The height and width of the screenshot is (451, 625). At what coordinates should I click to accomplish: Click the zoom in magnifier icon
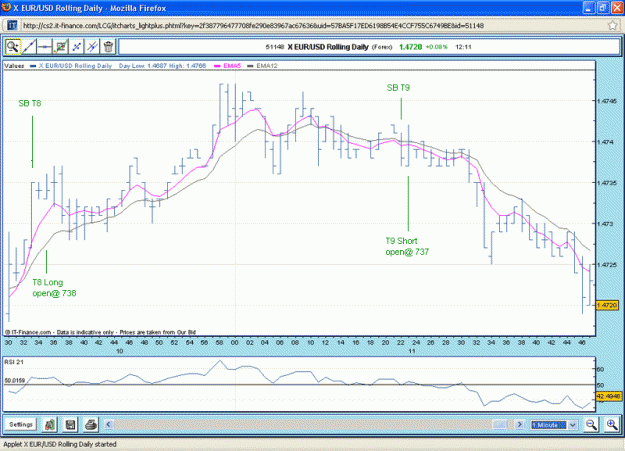click(x=612, y=425)
